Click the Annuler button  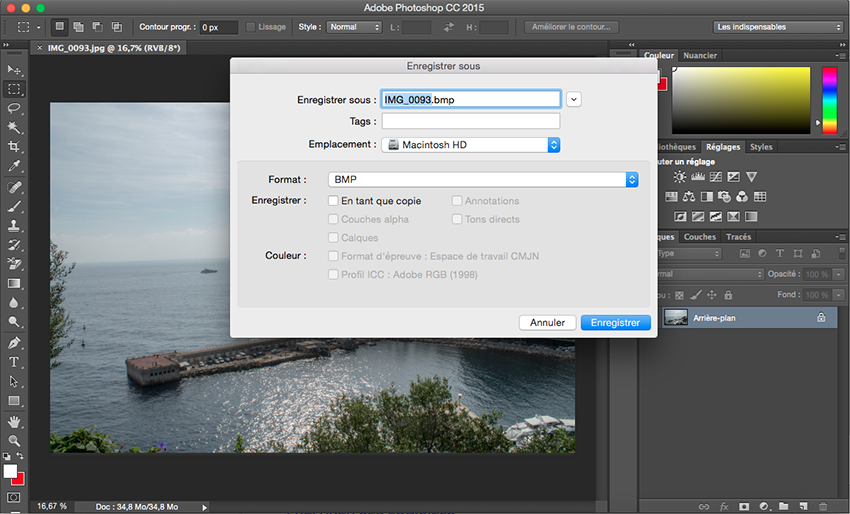pos(547,323)
